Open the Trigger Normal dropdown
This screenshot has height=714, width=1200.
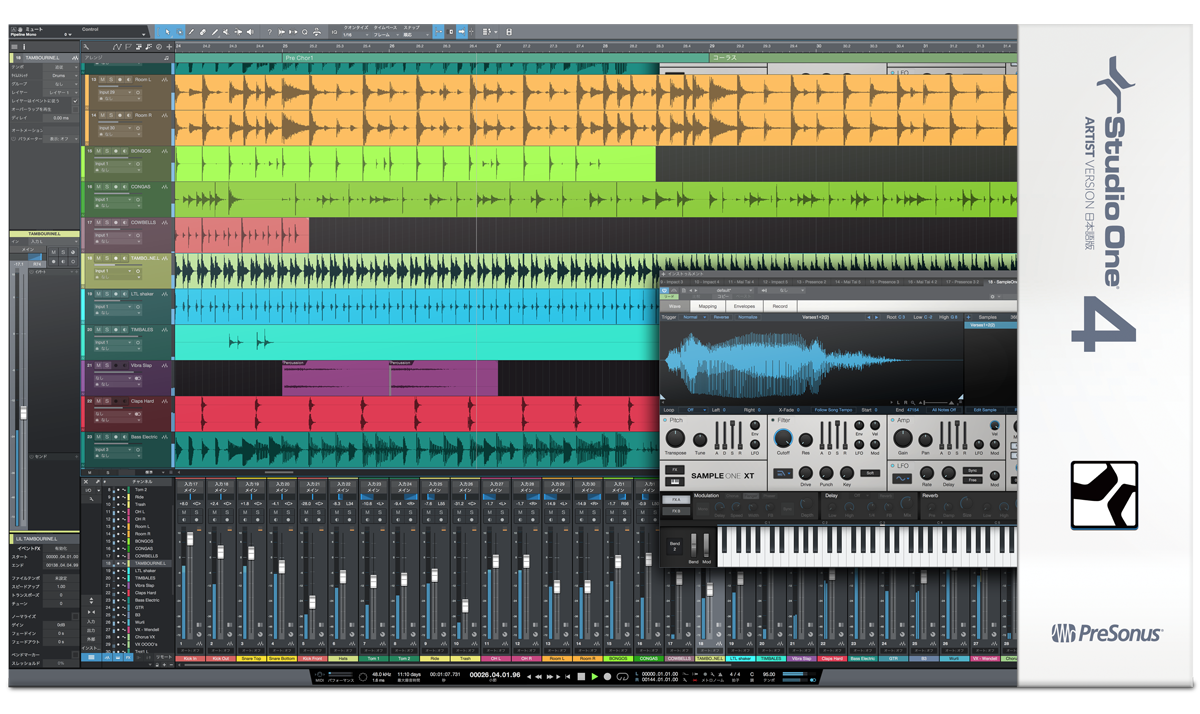[693, 317]
